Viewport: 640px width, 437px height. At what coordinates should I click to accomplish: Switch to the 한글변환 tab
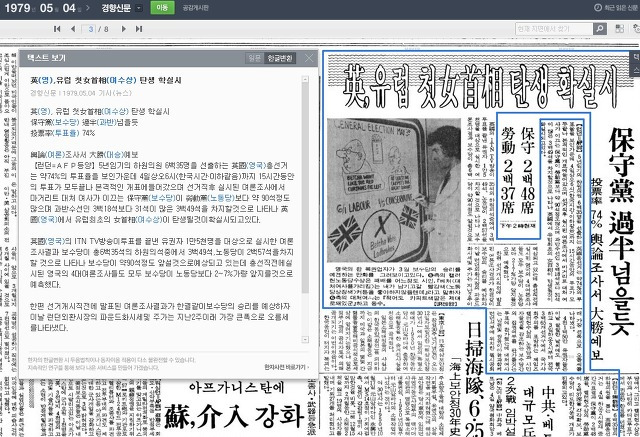point(280,58)
